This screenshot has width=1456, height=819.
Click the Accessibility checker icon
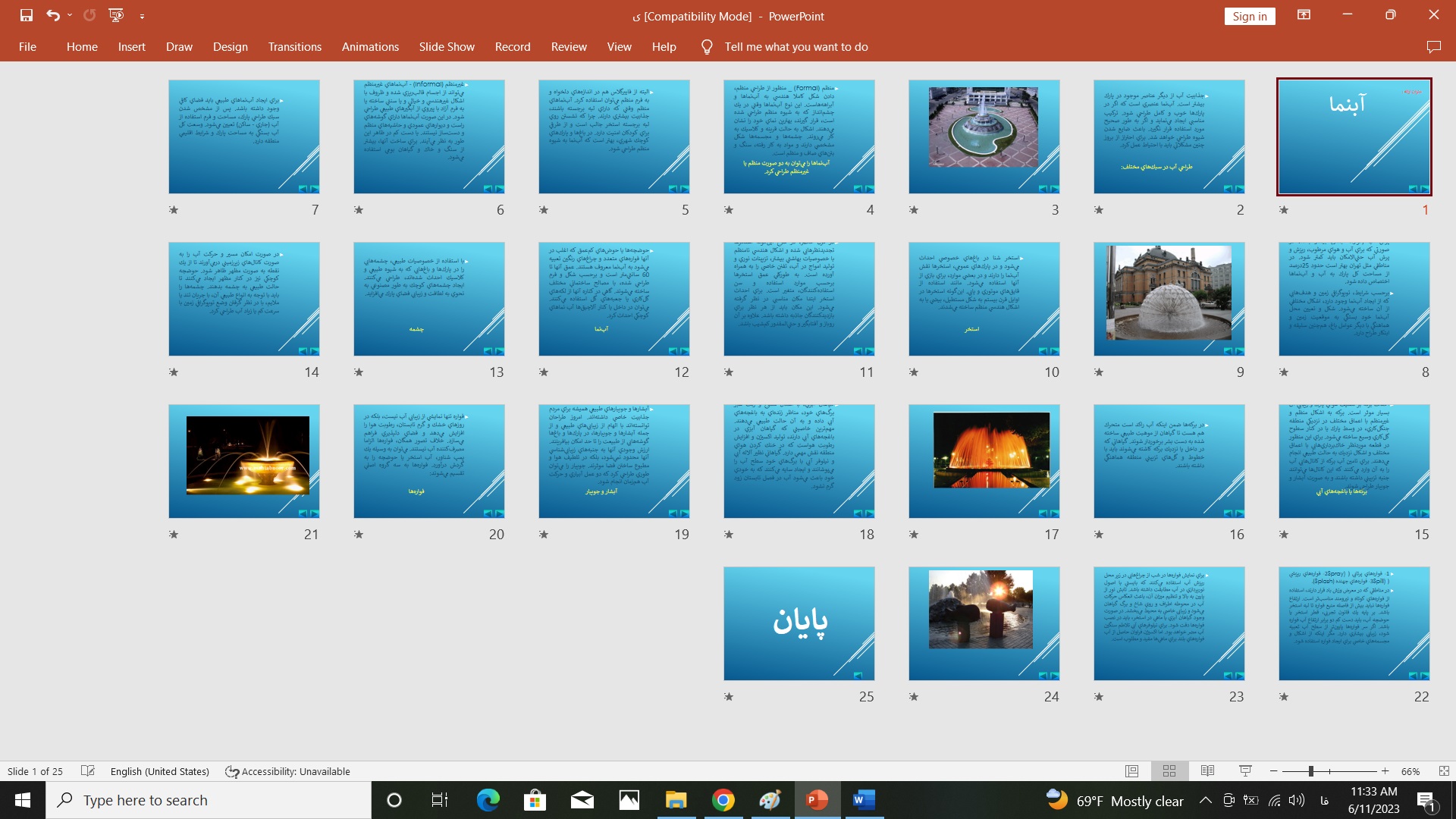point(232,771)
